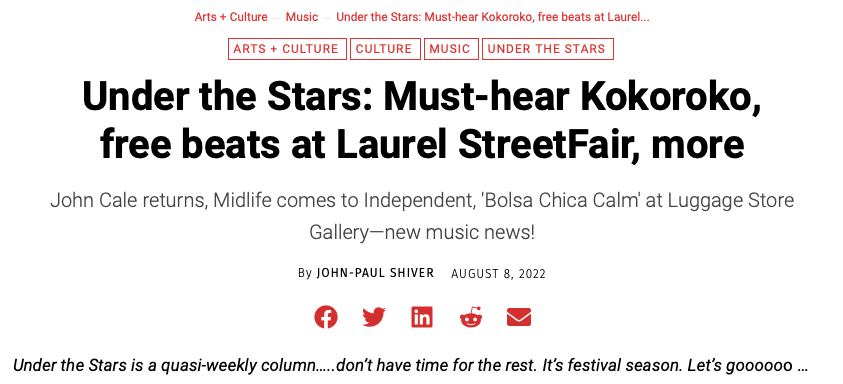Share the article on Twitter
Image resolution: width=843 pixels, height=384 pixels.
click(374, 317)
